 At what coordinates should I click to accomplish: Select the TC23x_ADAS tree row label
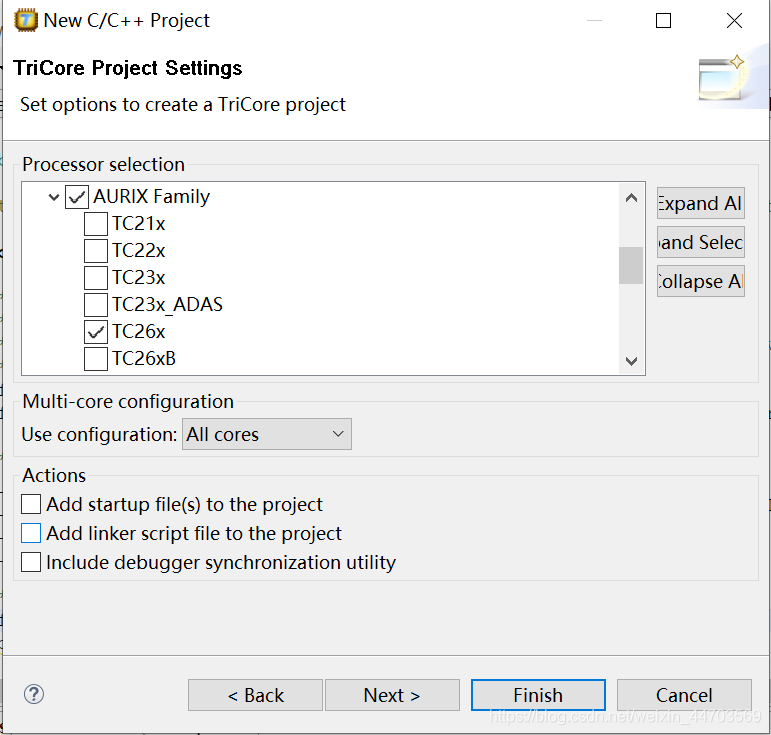(167, 305)
